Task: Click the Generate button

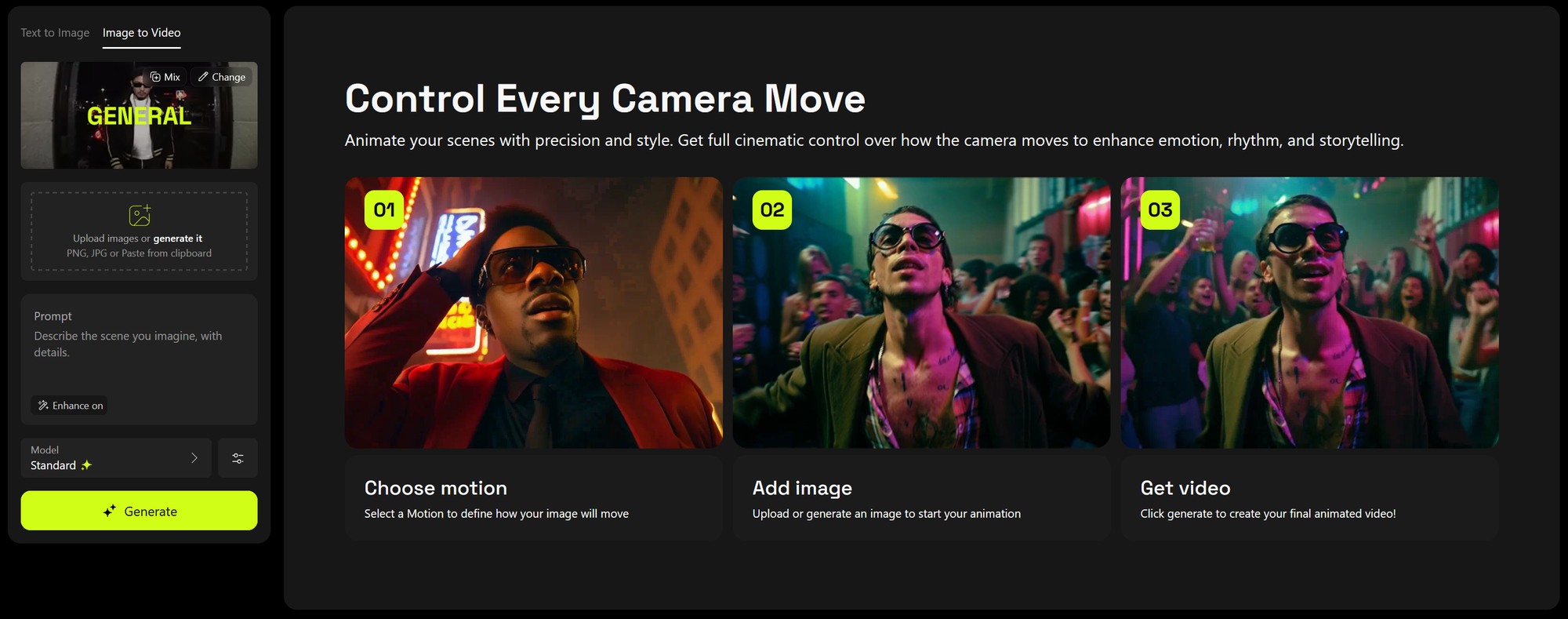Action: [x=139, y=511]
